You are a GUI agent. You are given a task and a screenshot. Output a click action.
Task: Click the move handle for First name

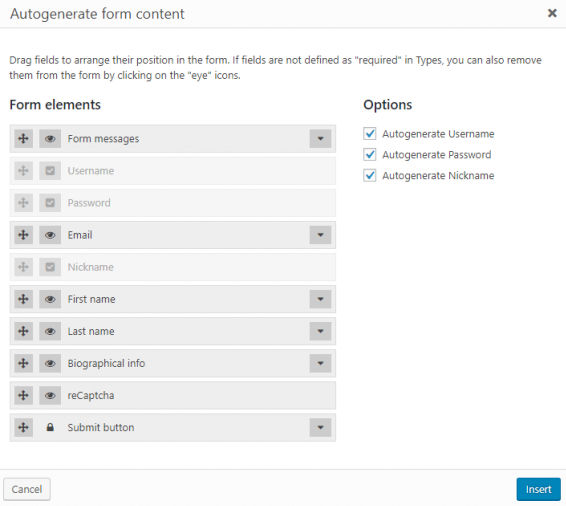[23, 299]
